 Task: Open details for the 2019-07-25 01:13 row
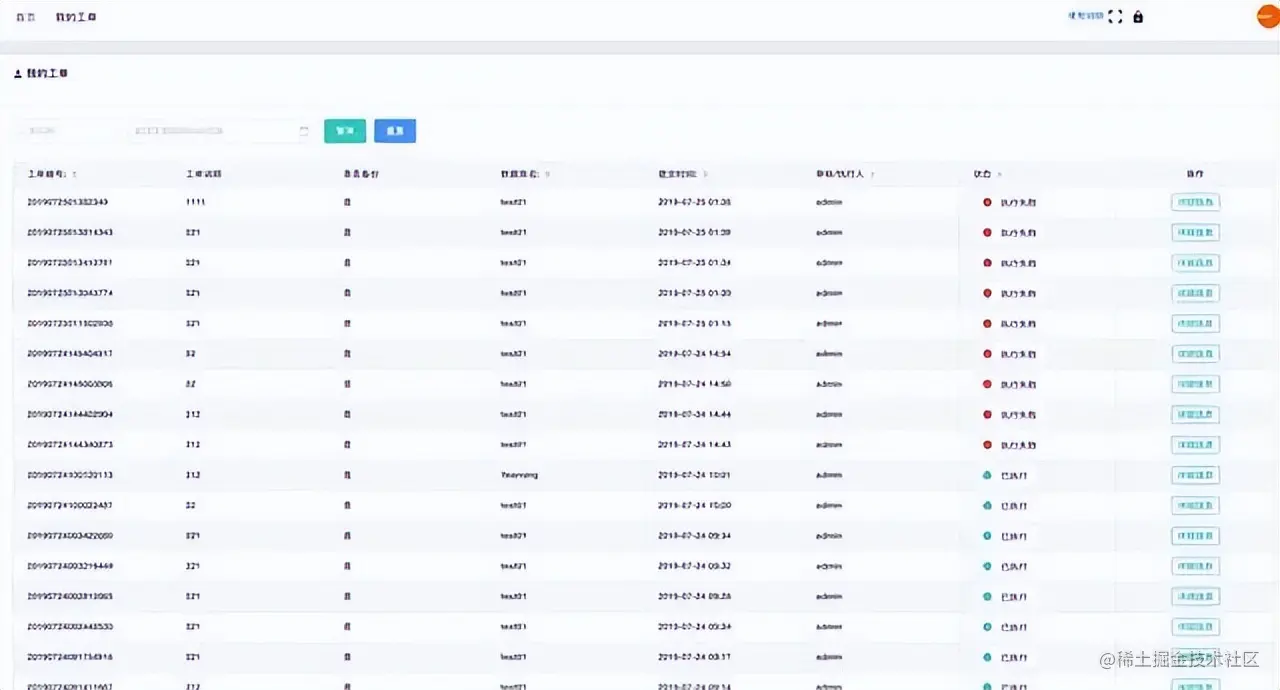pos(1195,324)
